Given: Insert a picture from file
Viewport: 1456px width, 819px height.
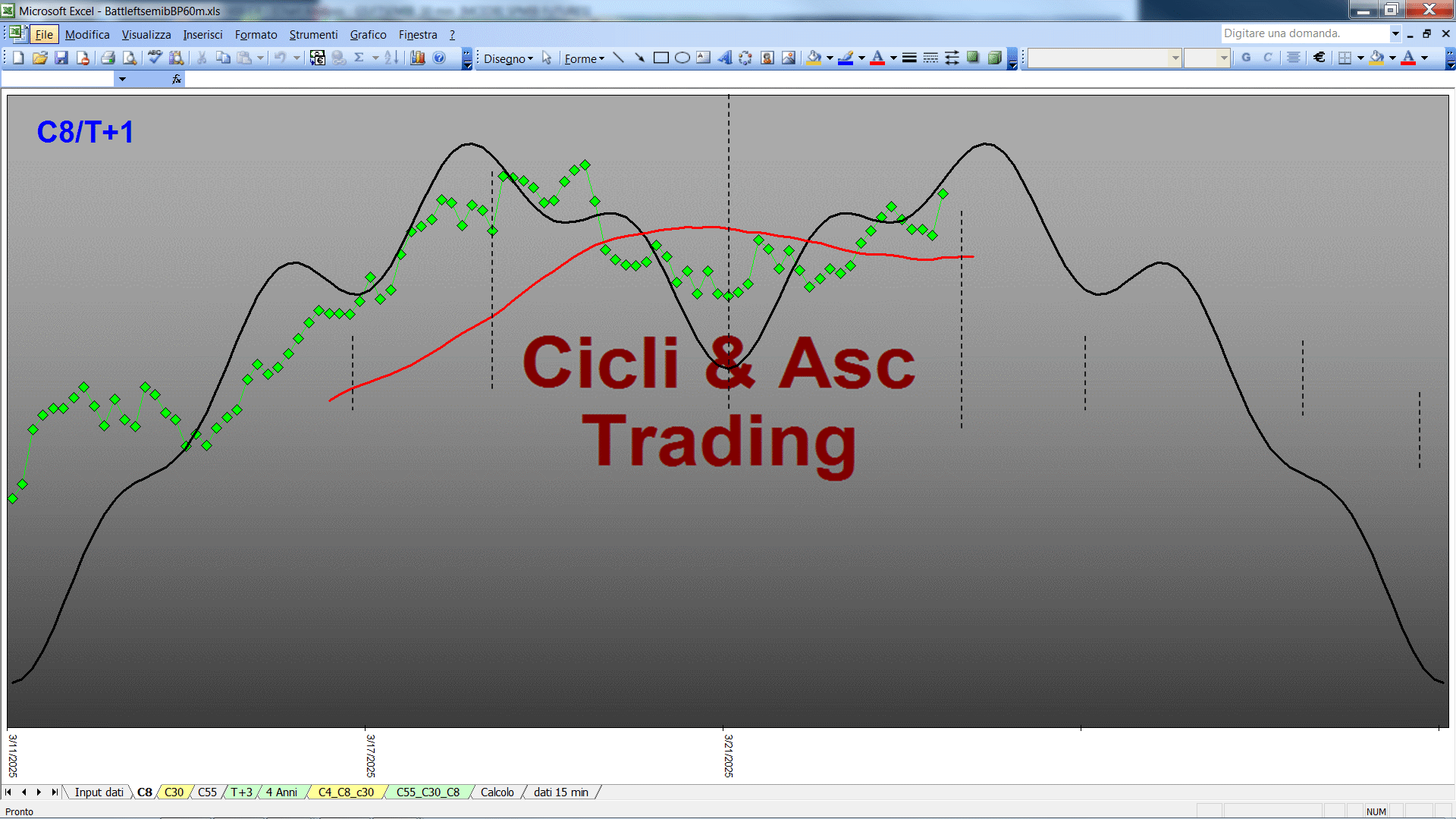Looking at the screenshot, I should coord(789,58).
